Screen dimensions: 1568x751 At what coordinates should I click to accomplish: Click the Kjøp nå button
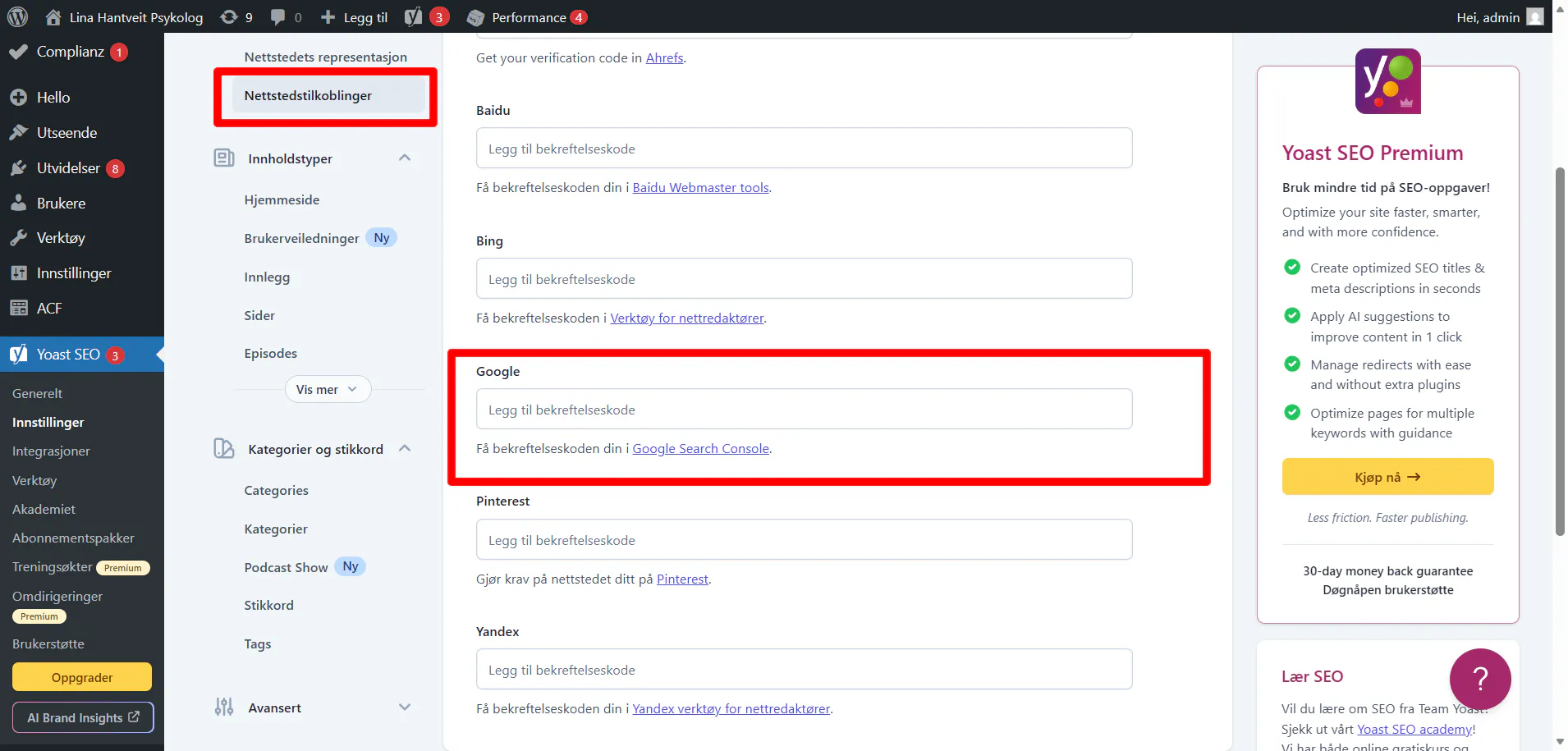point(1387,476)
